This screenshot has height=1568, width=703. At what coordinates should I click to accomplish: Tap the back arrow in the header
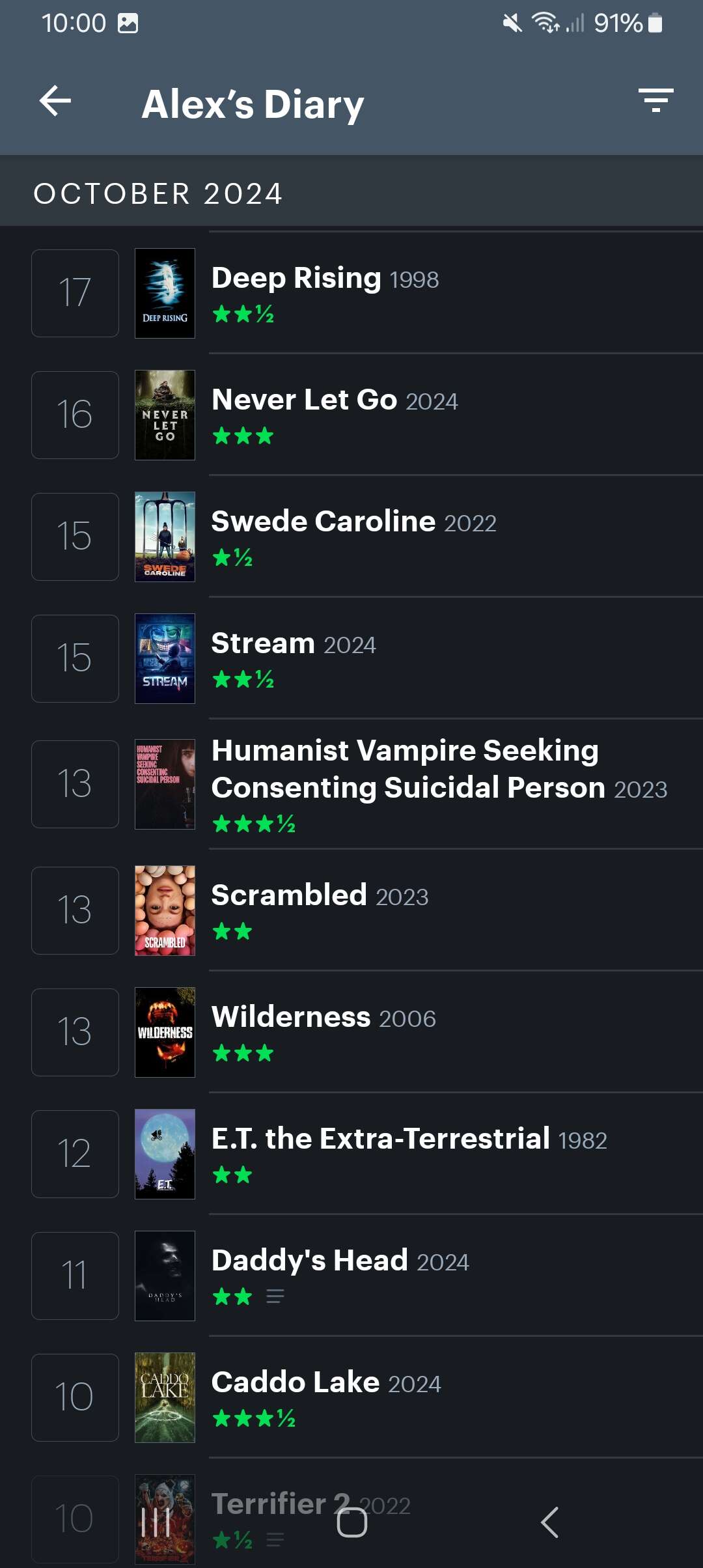[x=55, y=102]
